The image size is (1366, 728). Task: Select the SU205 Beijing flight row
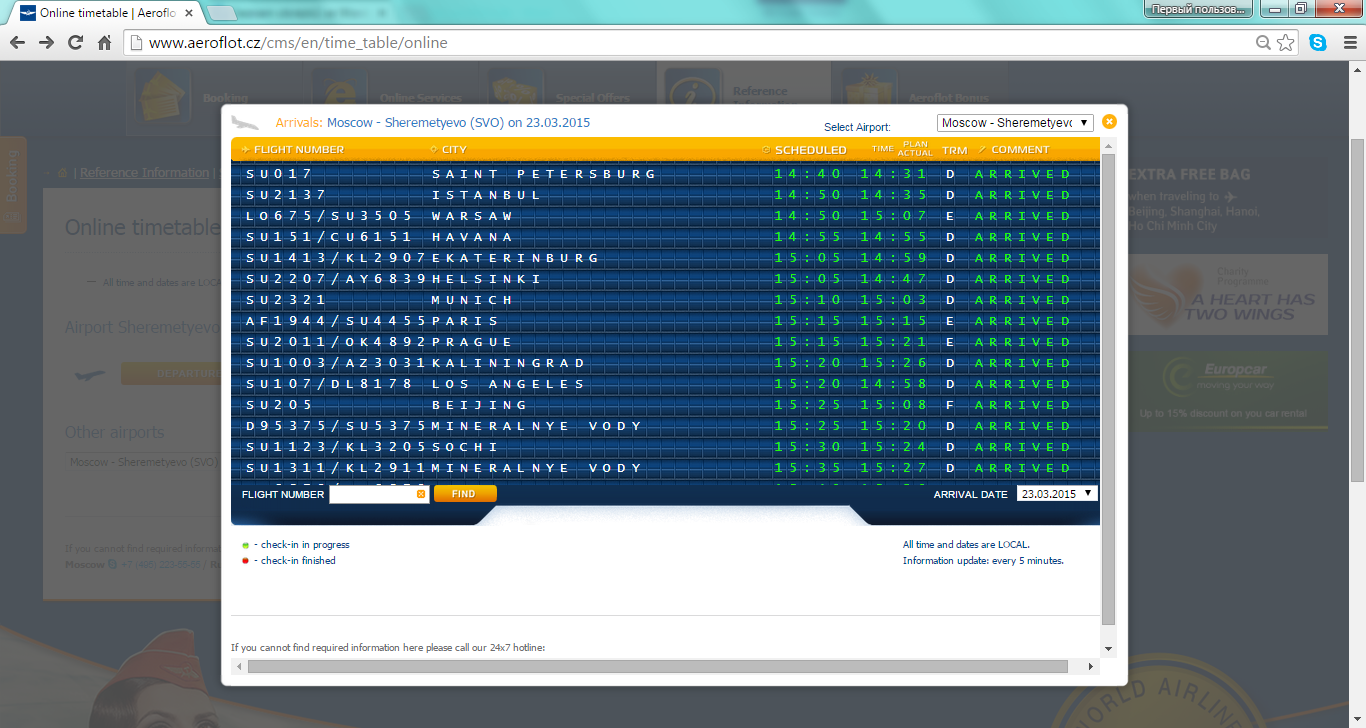(x=665, y=405)
